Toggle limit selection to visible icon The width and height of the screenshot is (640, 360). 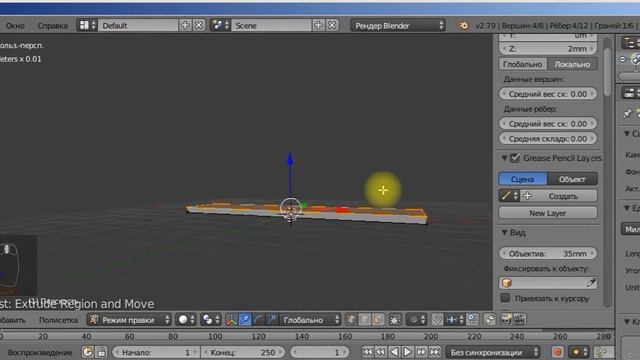click(x=395, y=320)
